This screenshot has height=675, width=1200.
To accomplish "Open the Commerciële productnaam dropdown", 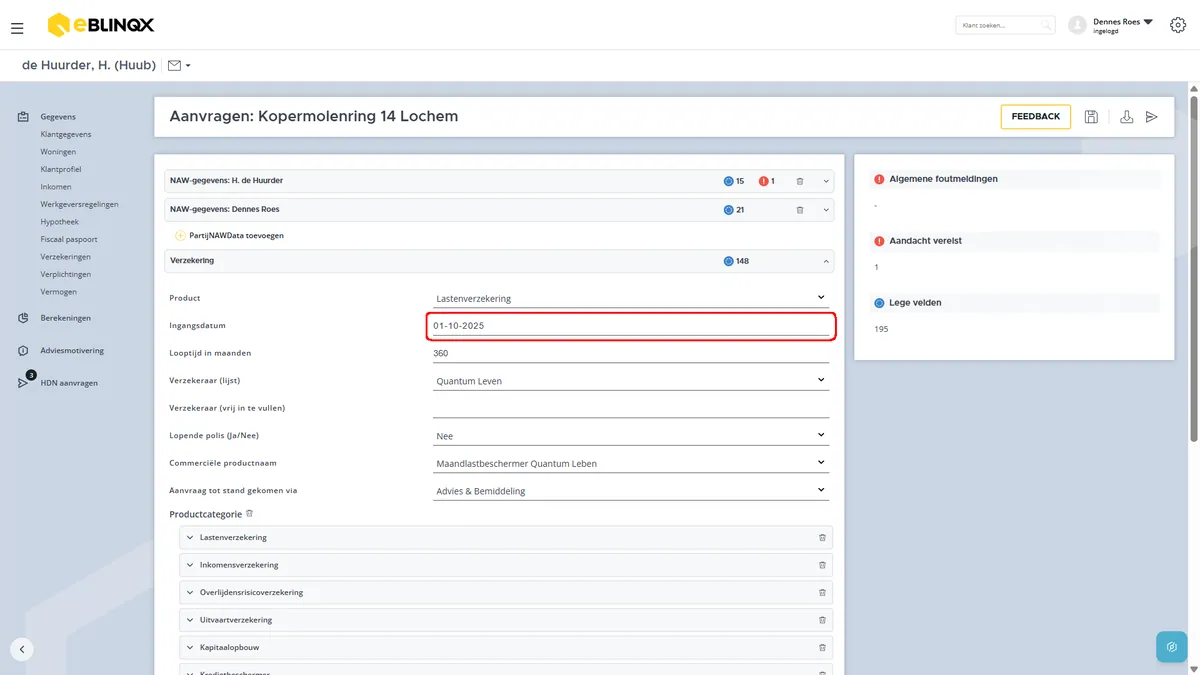I will 631,463.
